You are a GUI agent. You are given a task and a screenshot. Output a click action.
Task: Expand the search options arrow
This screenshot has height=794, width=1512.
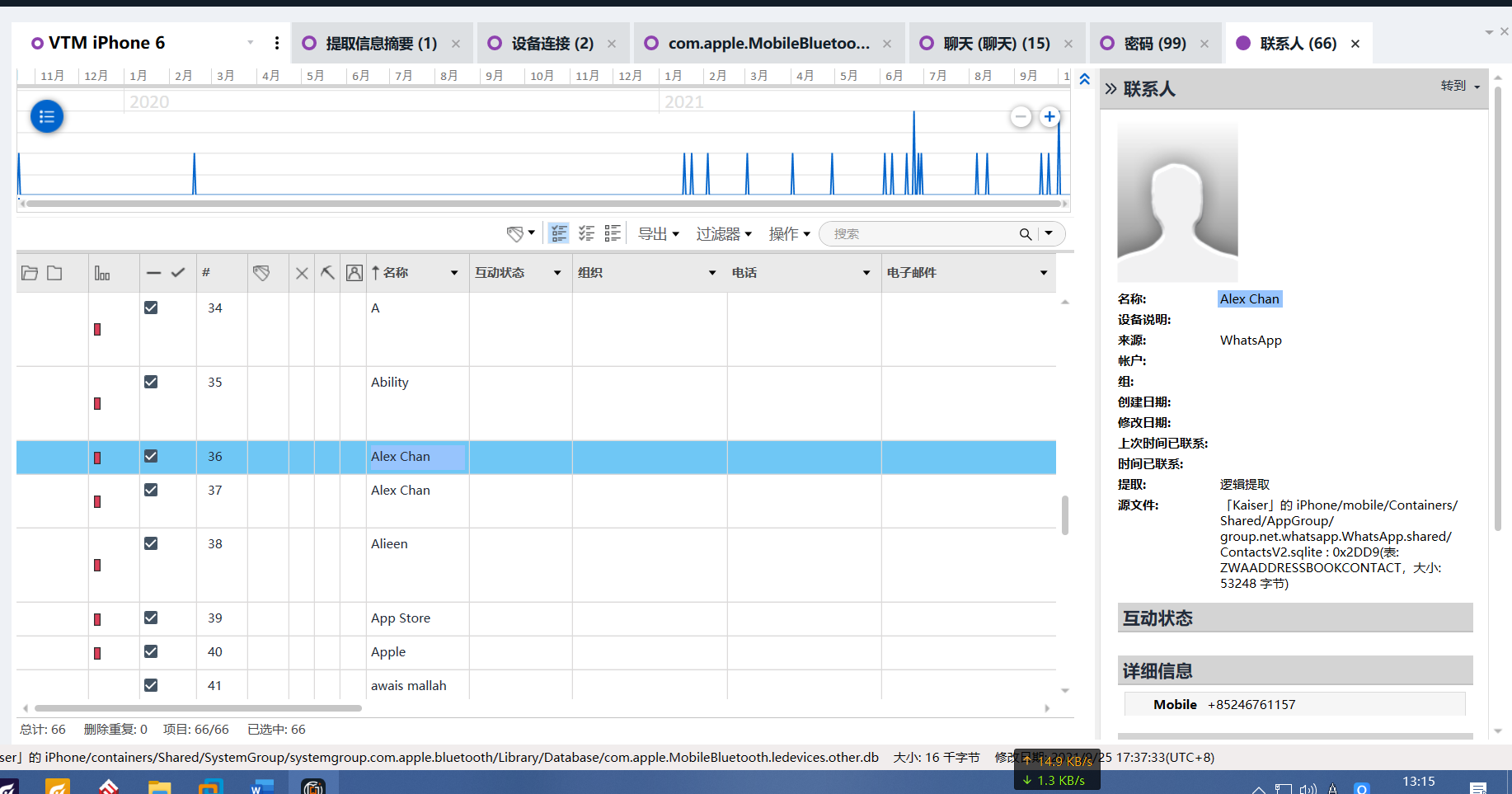coord(1049,233)
